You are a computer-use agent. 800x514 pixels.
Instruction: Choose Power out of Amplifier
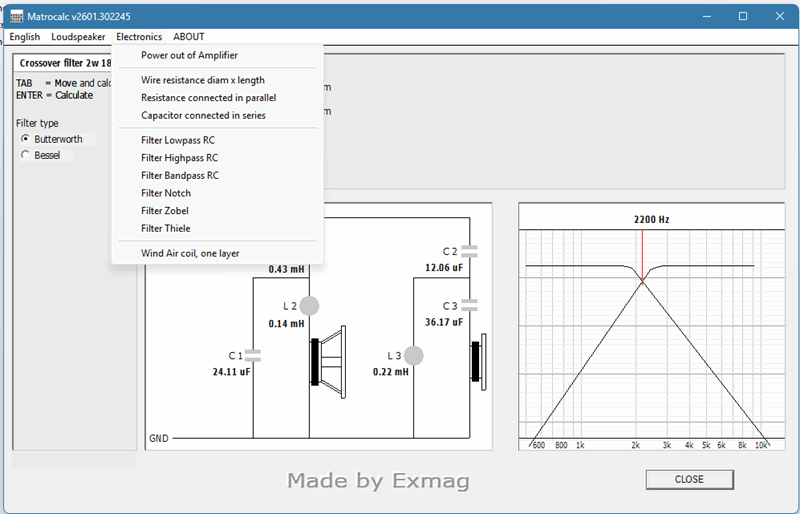(x=189, y=55)
